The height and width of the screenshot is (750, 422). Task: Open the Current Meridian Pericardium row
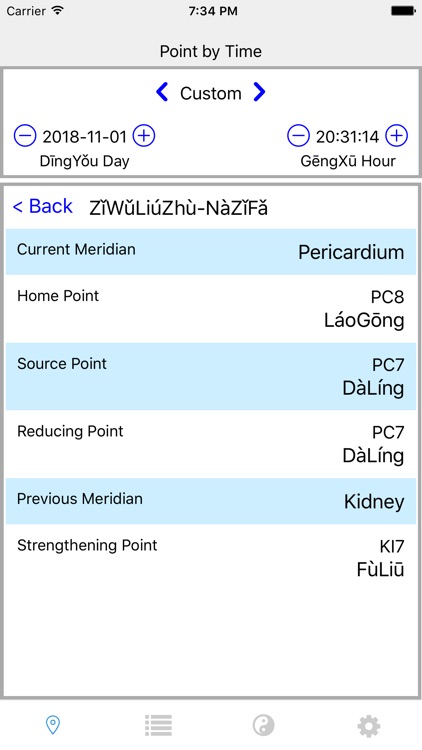(x=211, y=252)
